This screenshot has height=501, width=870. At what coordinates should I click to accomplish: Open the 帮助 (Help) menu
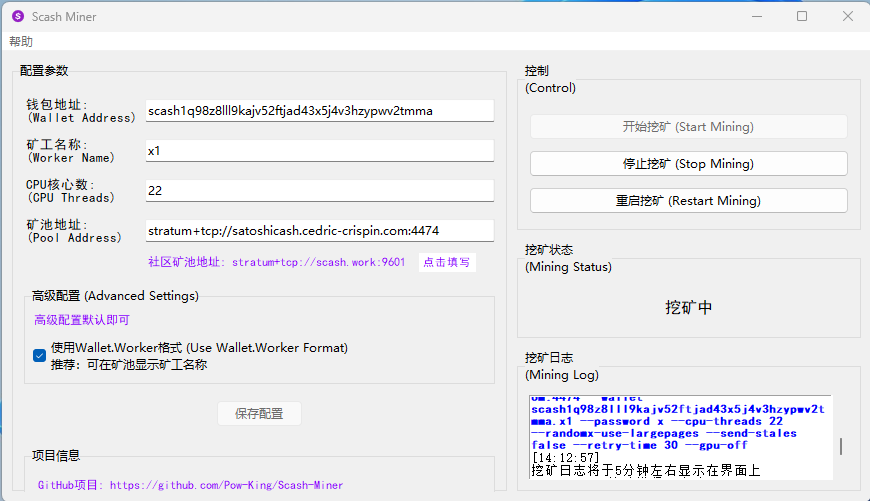coord(21,42)
